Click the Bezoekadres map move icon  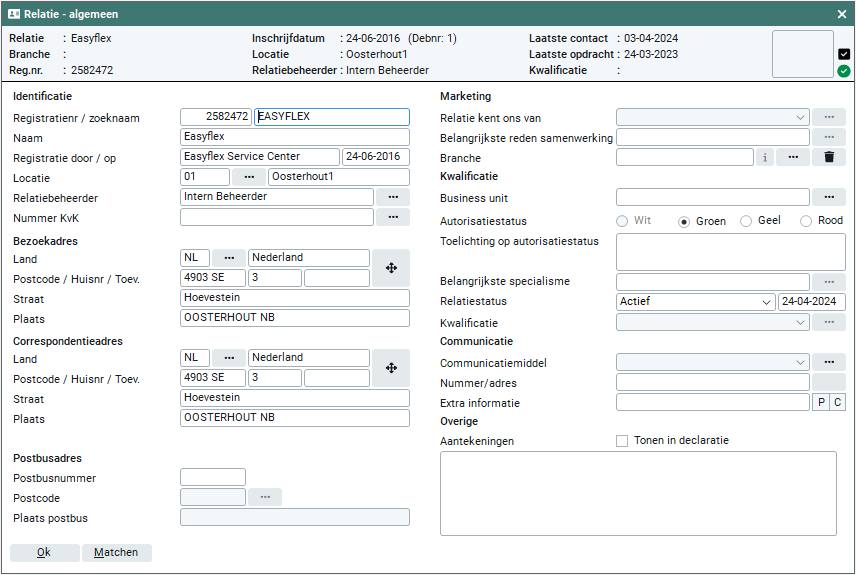tap(391, 268)
